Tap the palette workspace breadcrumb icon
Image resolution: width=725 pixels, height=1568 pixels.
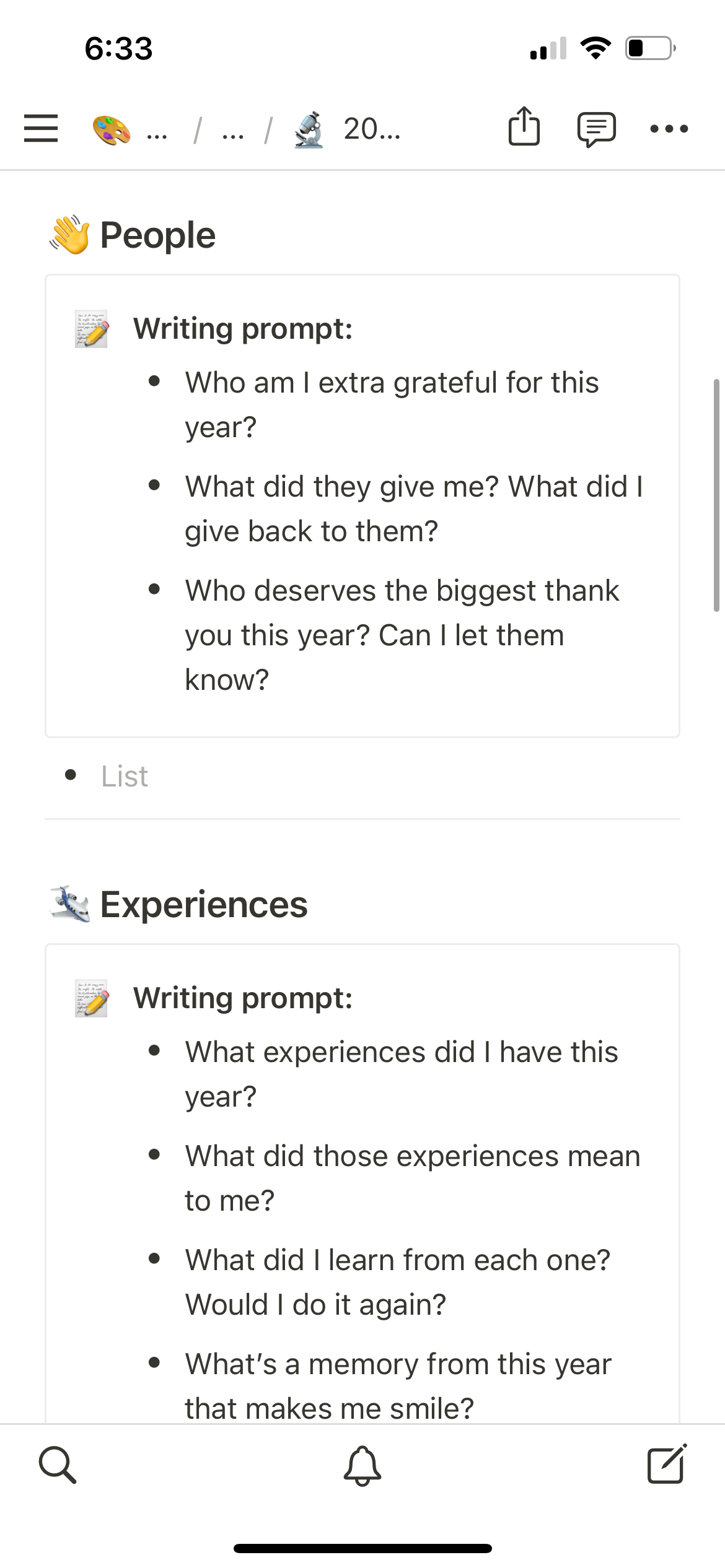[x=112, y=130]
